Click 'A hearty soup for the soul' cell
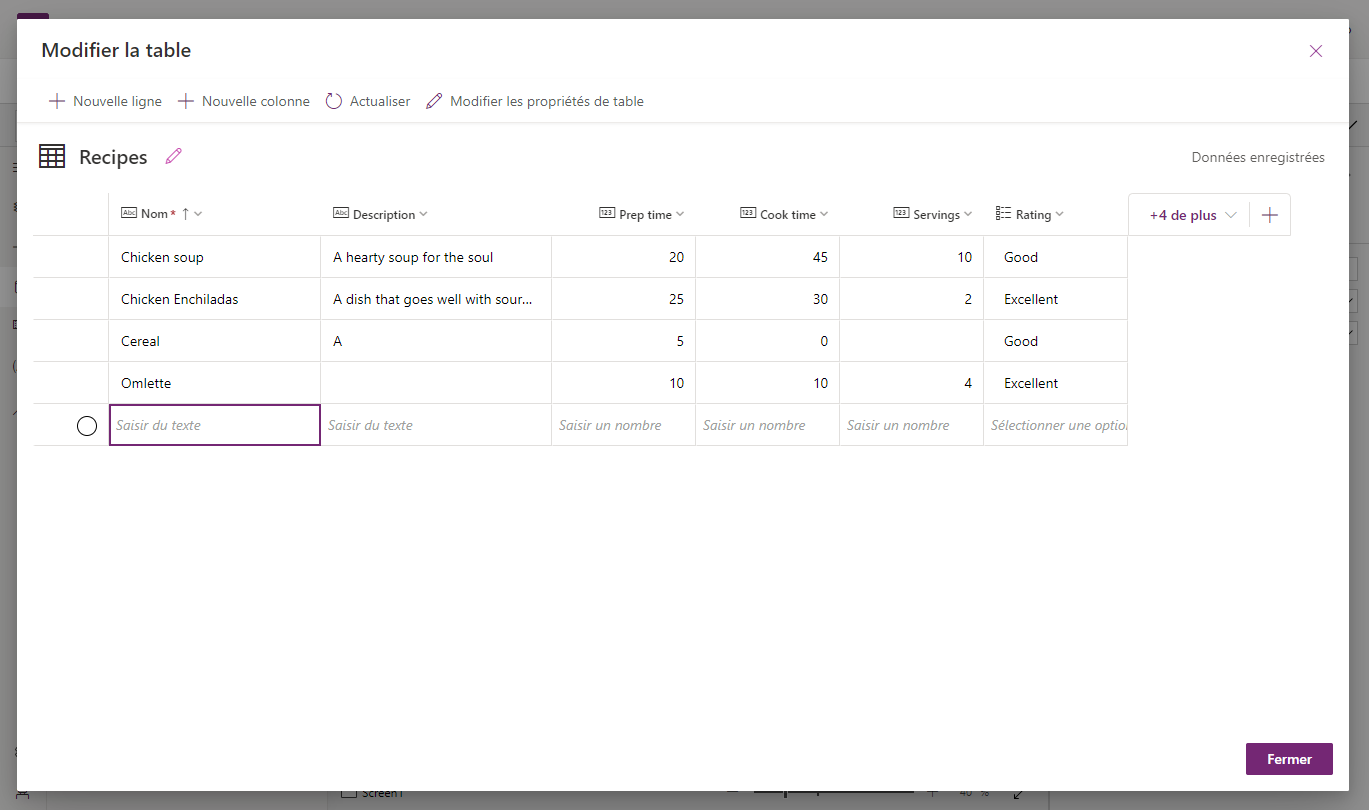 pos(436,257)
